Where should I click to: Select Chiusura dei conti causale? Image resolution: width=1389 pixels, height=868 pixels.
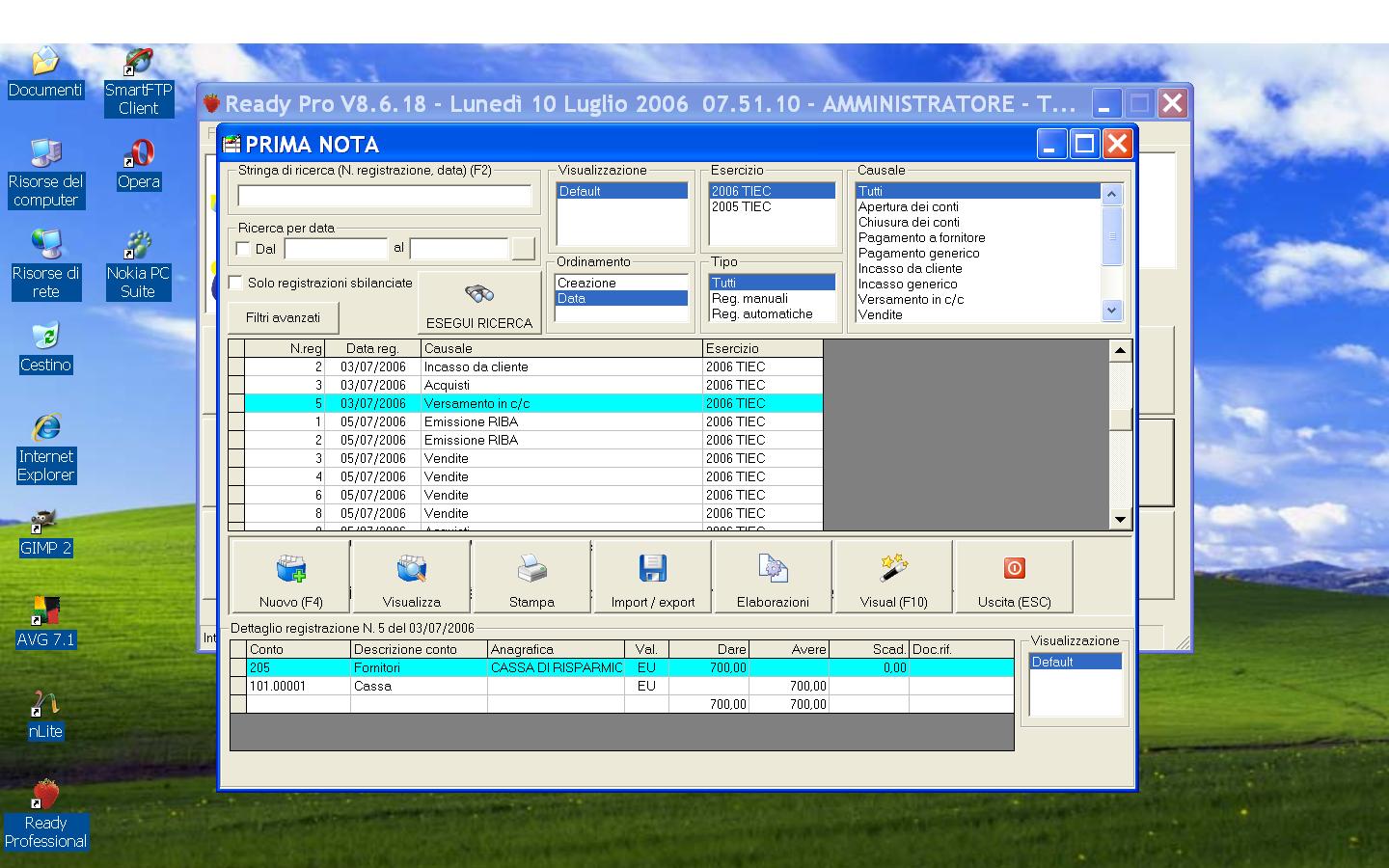[x=978, y=222]
